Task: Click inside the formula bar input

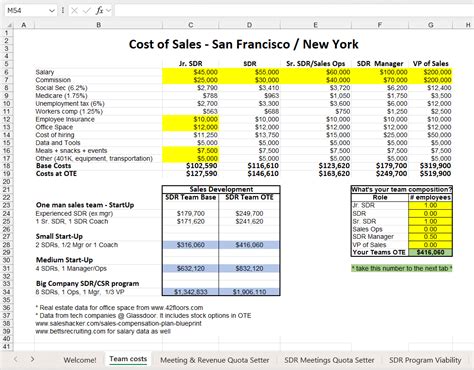Action: point(293,11)
